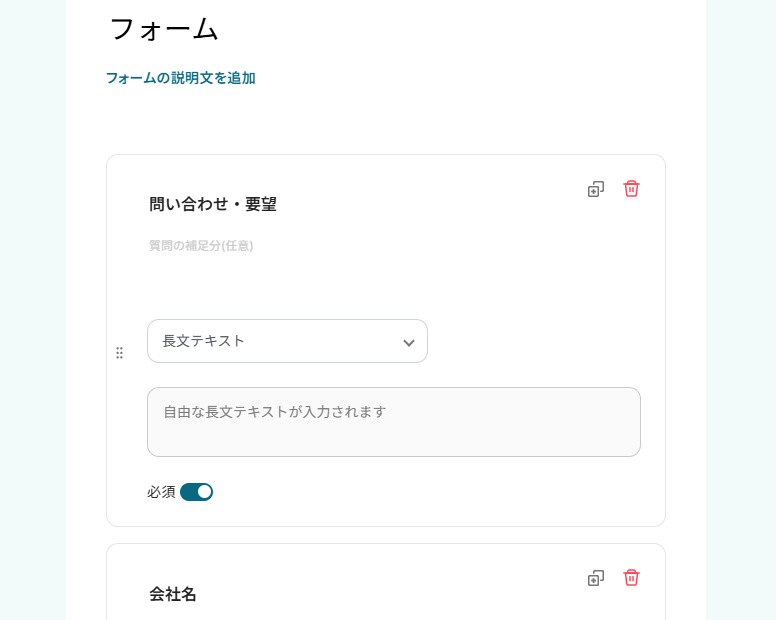Click the knob of the 必須 switch

[204, 492]
